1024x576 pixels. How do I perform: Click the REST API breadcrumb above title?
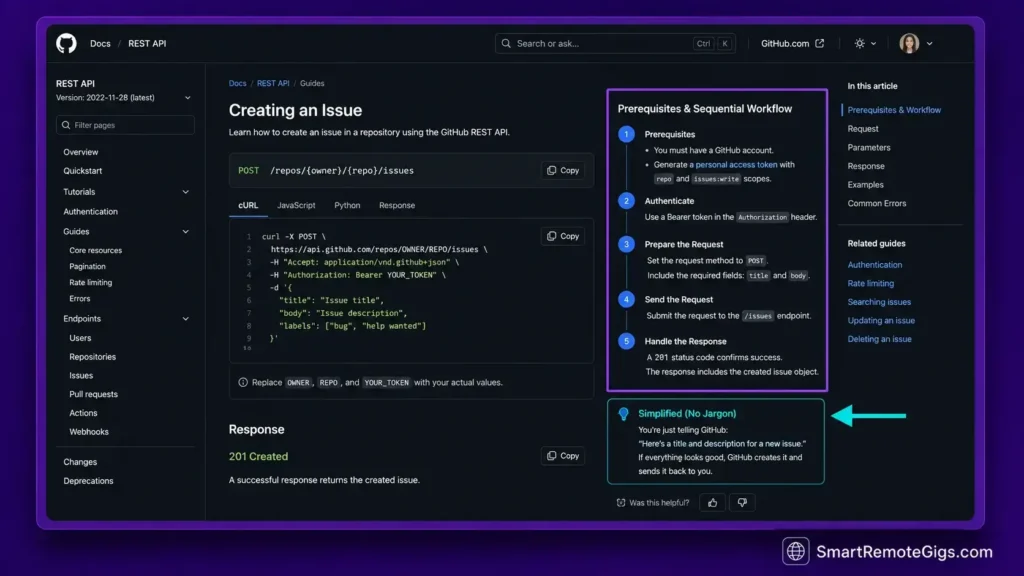click(273, 83)
